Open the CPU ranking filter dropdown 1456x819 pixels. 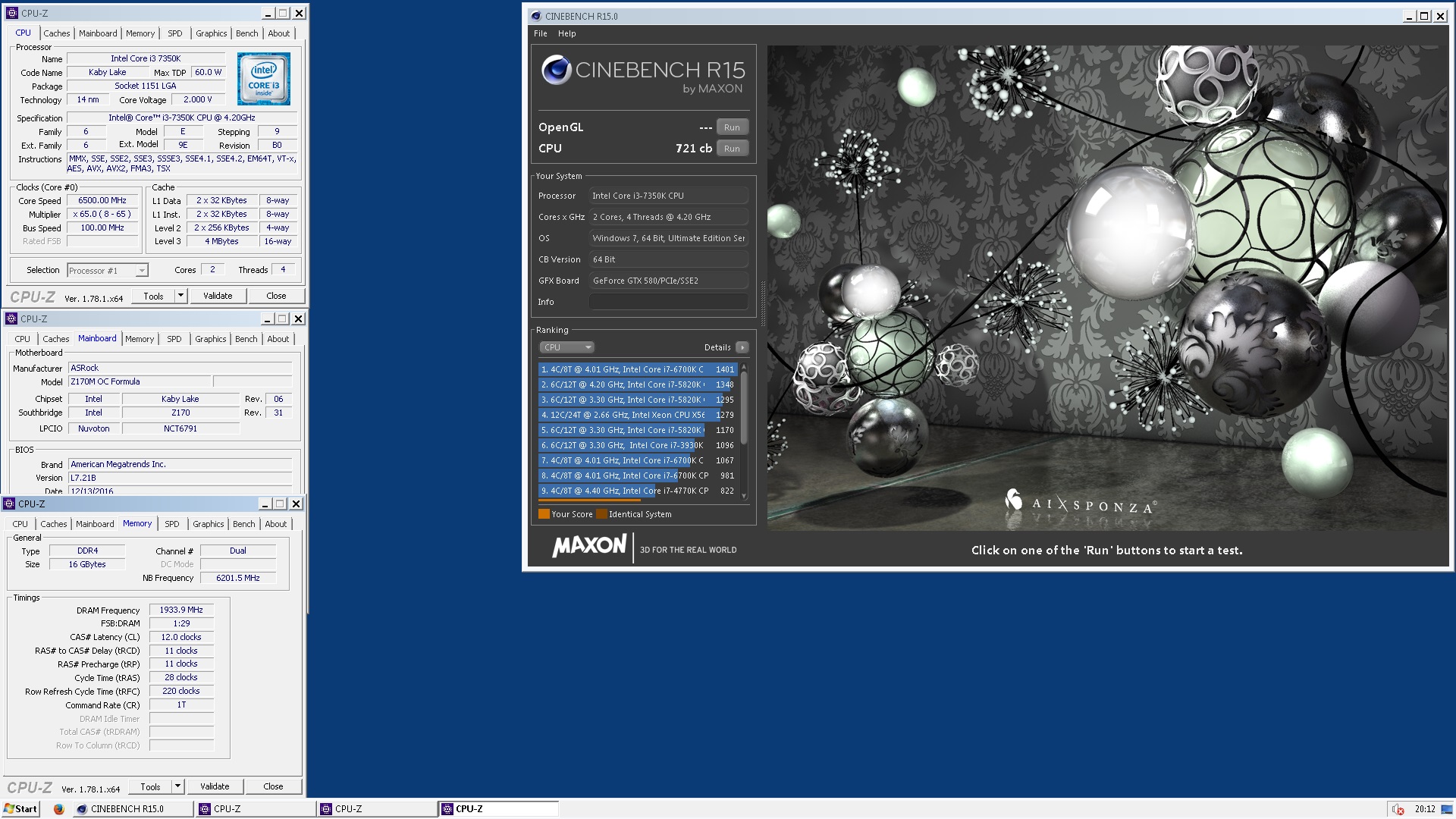coord(566,347)
